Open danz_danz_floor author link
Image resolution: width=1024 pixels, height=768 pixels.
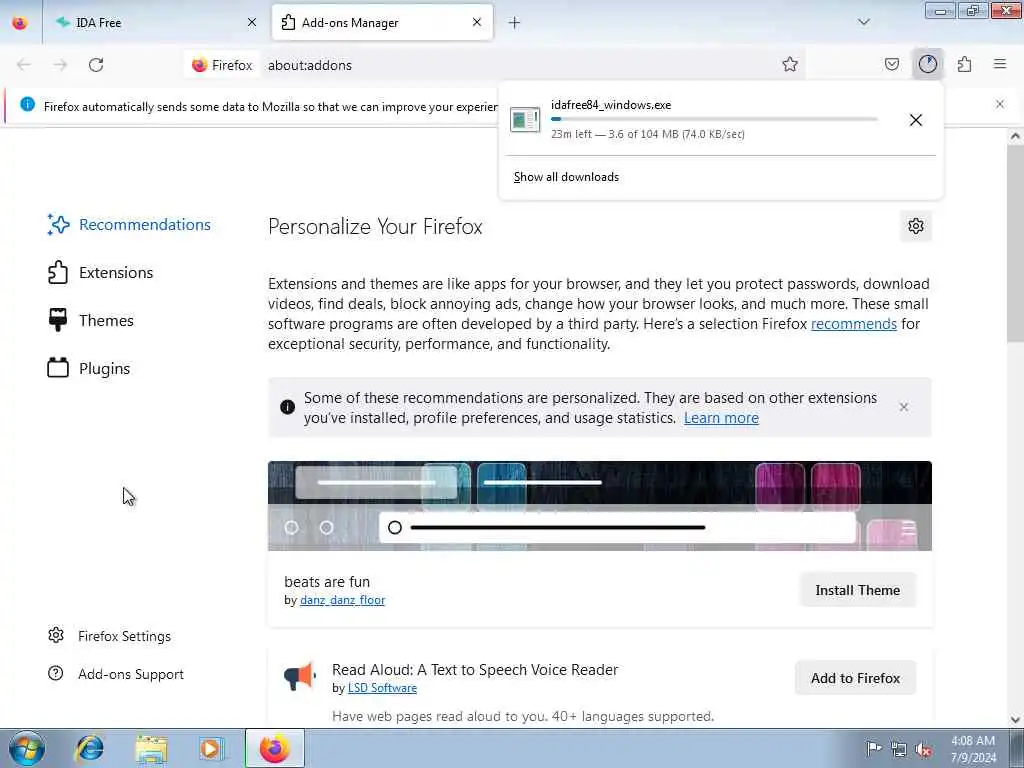[x=342, y=600]
